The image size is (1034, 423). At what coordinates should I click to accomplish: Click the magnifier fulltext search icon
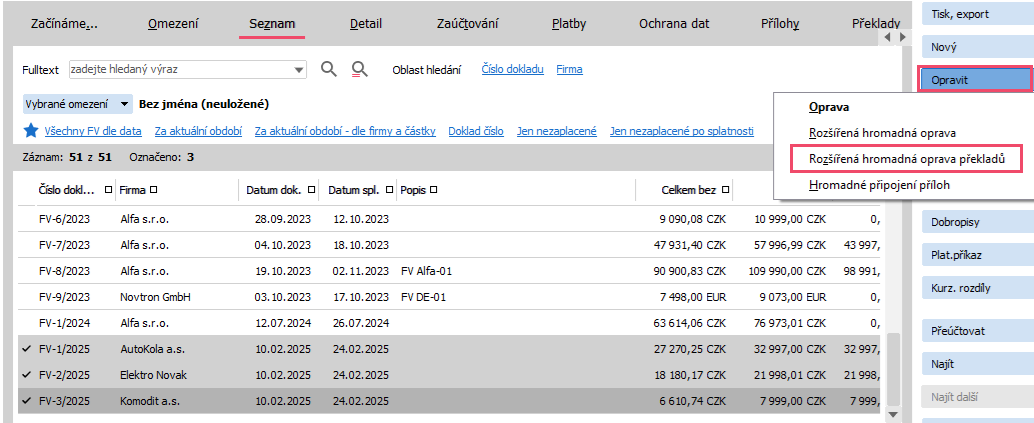click(x=329, y=69)
